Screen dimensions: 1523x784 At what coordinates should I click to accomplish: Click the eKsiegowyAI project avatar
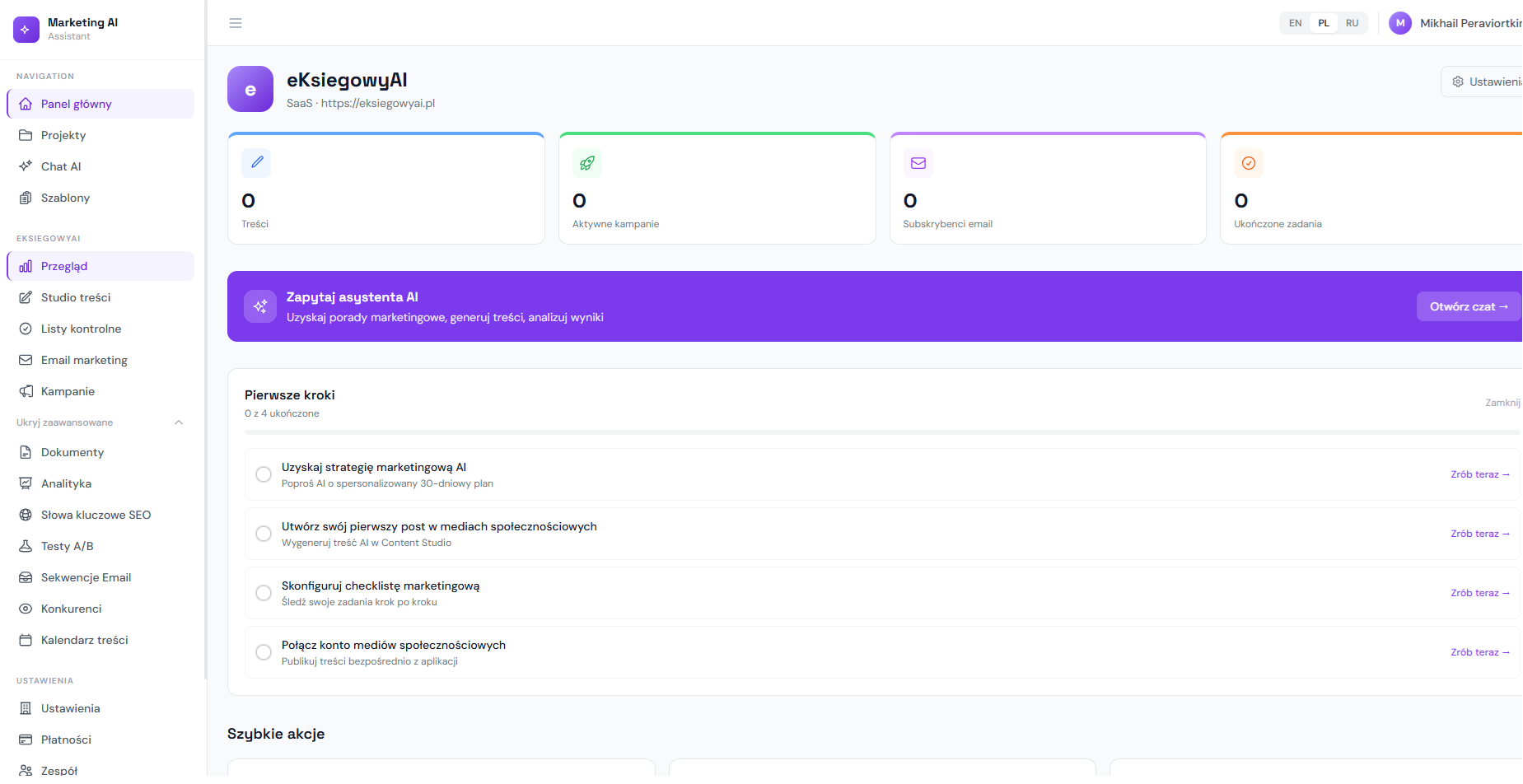point(250,89)
